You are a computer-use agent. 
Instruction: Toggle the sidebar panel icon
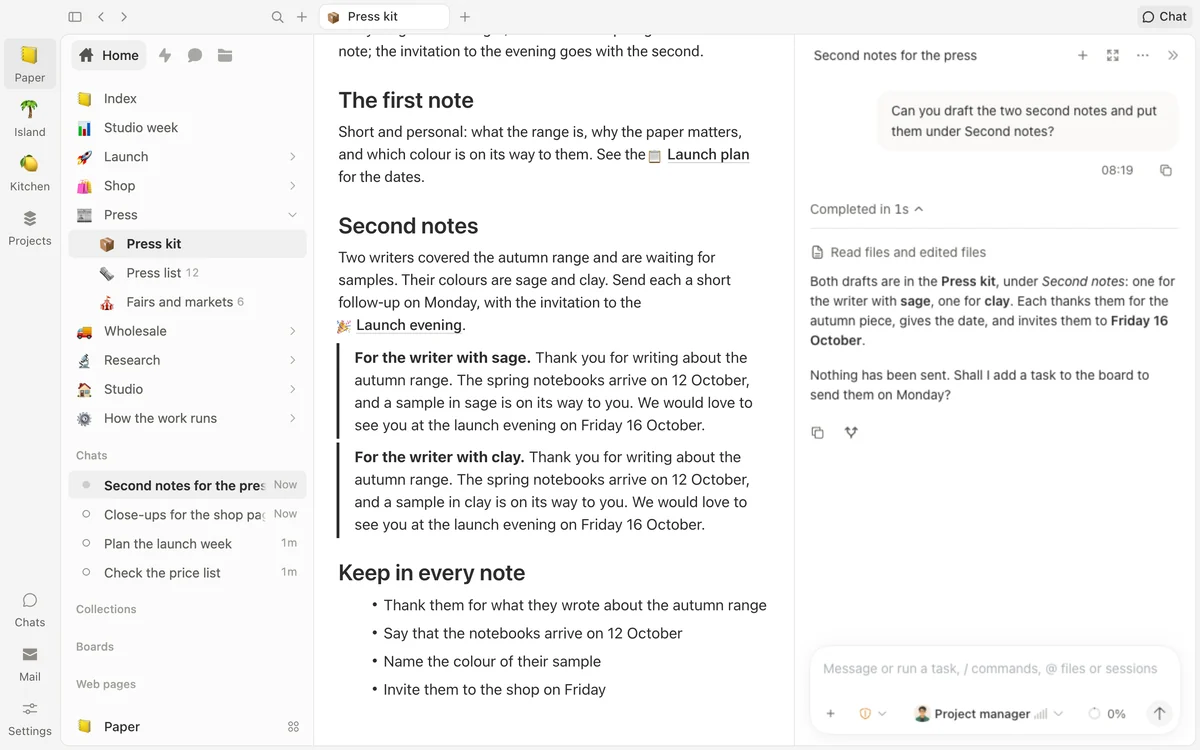click(x=75, y=17)
